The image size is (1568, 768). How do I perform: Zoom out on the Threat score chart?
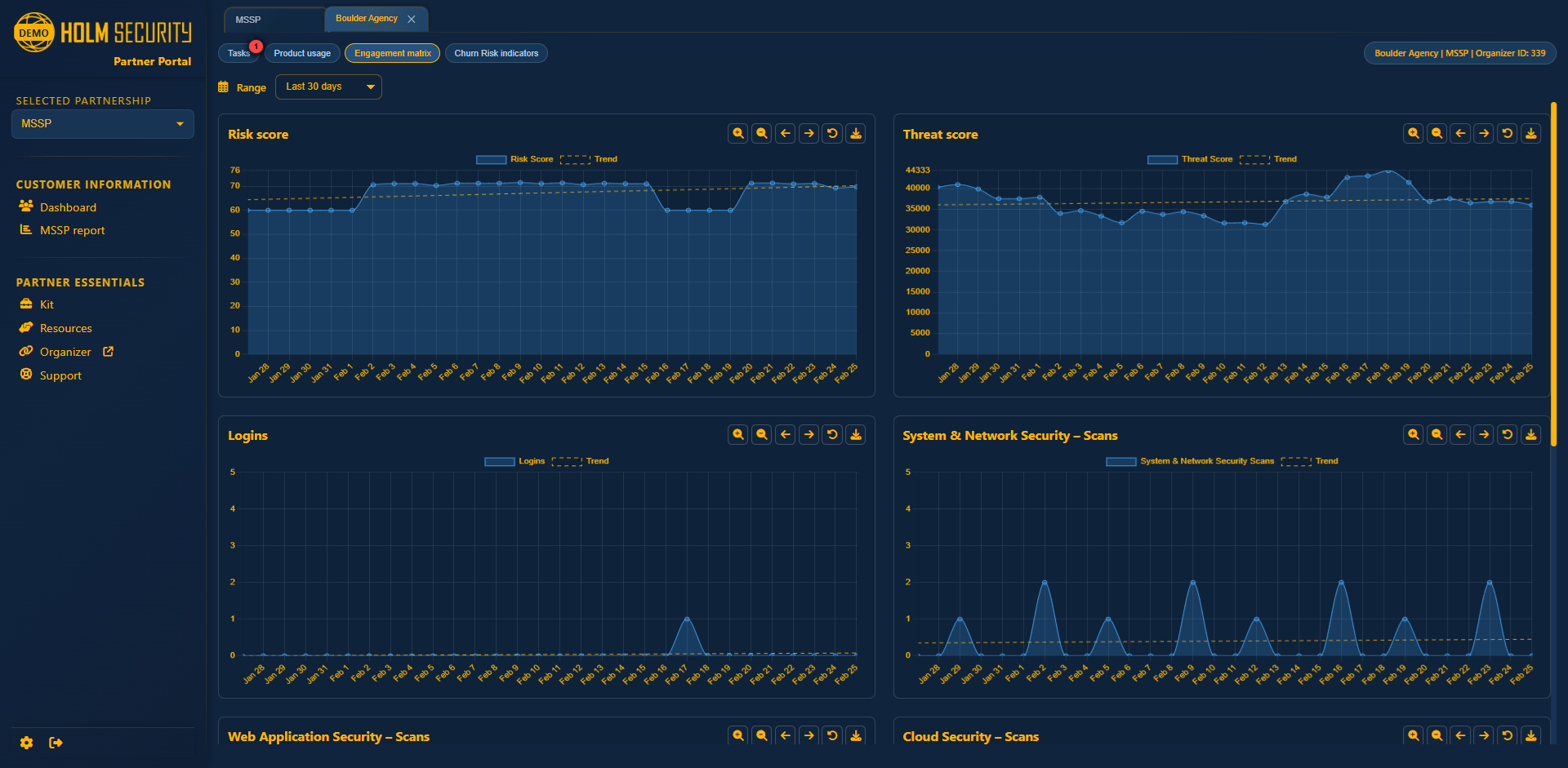(x=1437, y=133)
